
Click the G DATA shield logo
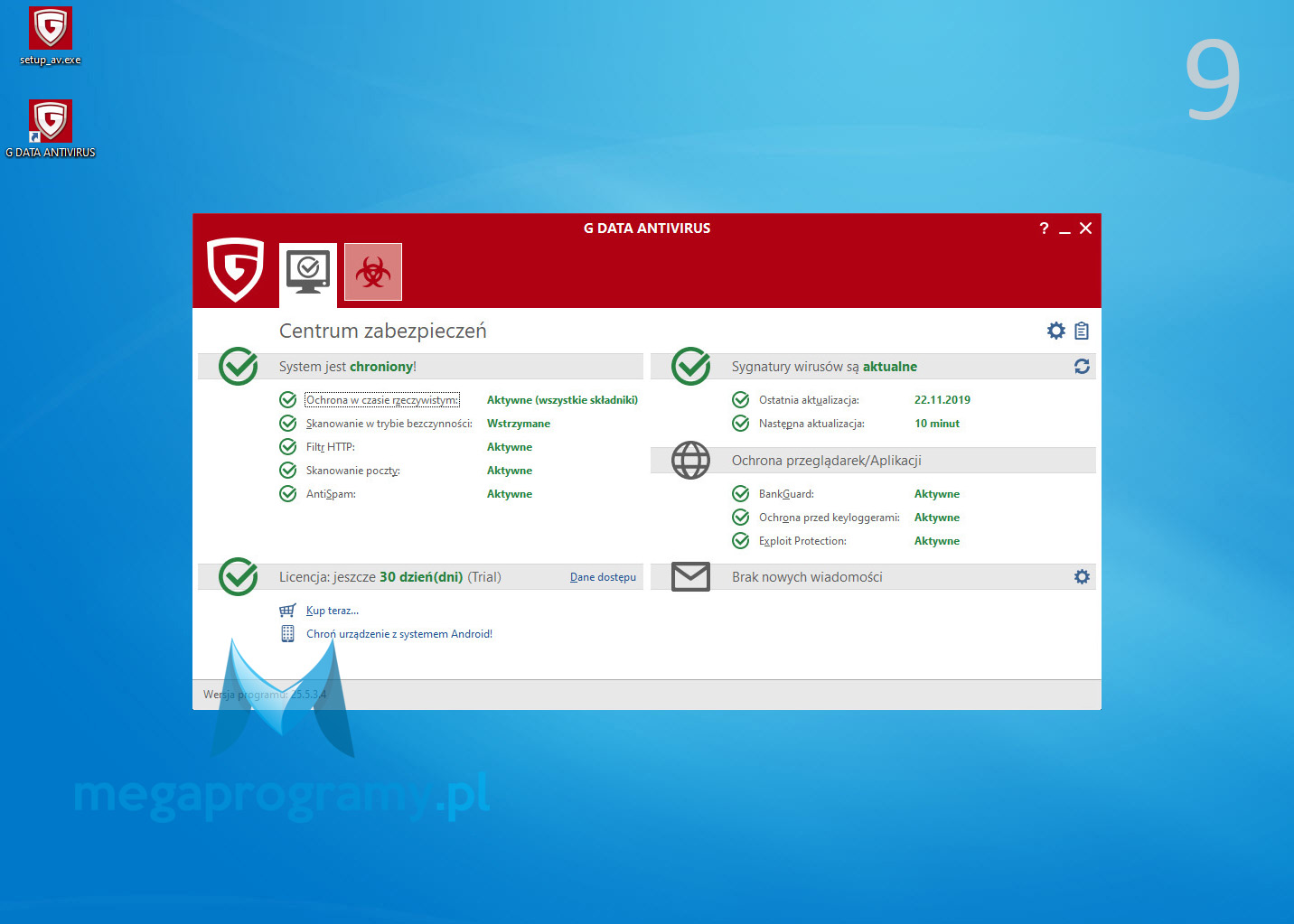click(x=235, y=269)
